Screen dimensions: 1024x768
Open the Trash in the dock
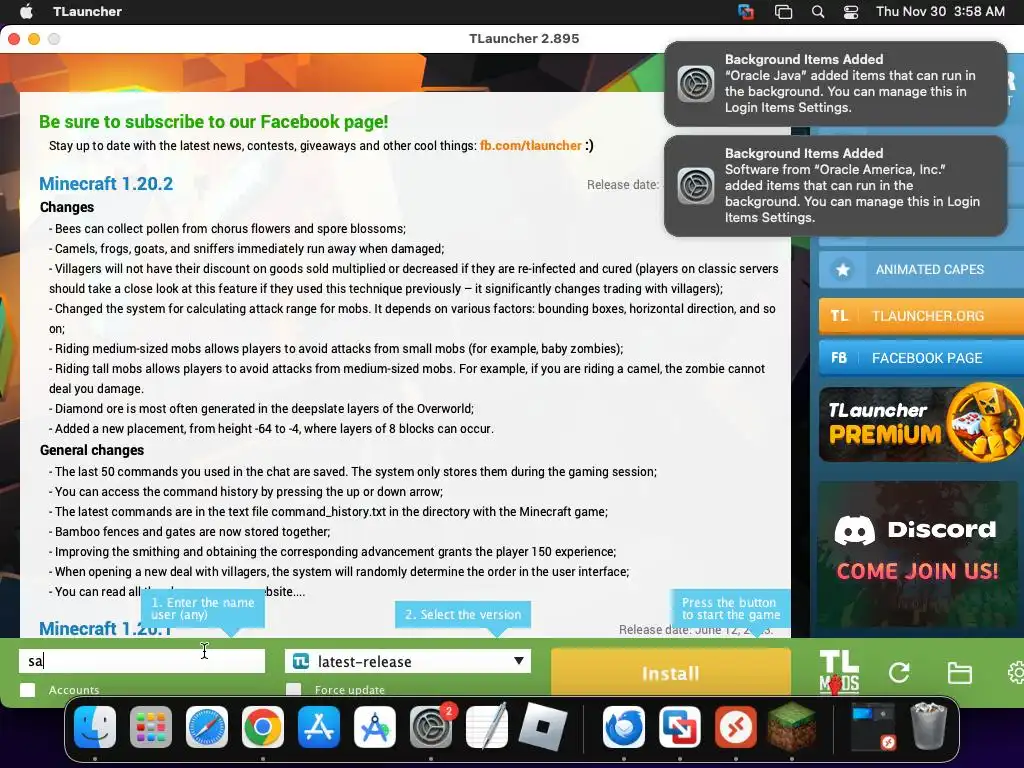coord(928,726)
